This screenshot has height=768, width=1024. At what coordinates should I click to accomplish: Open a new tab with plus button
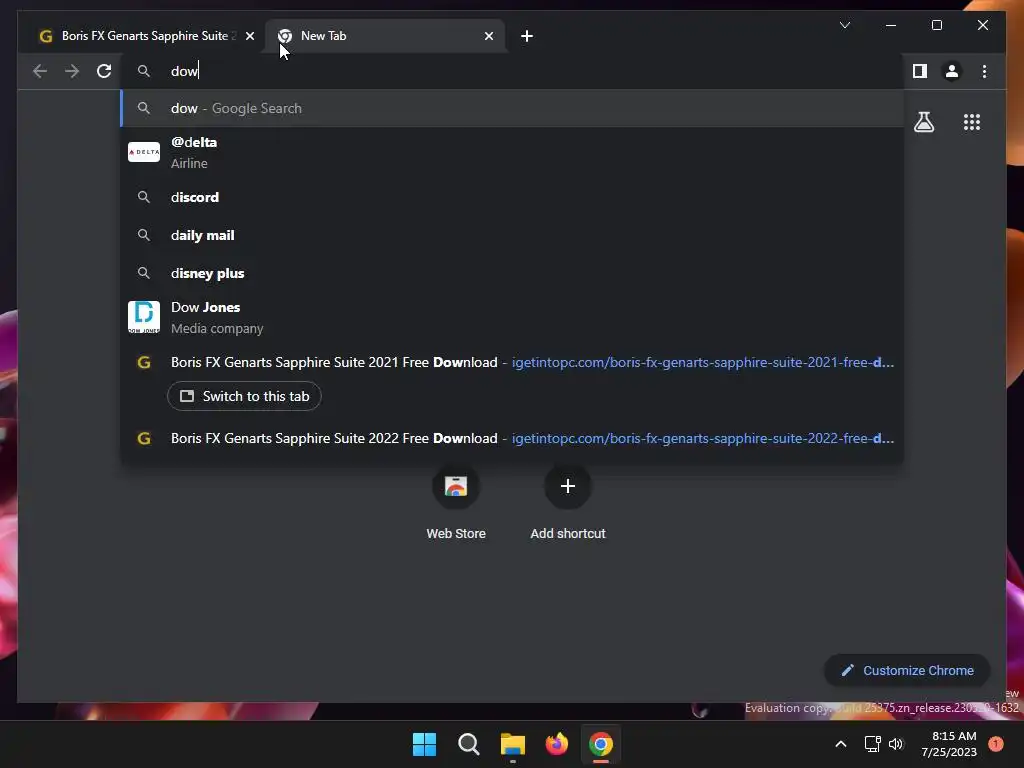pos(527,36)
